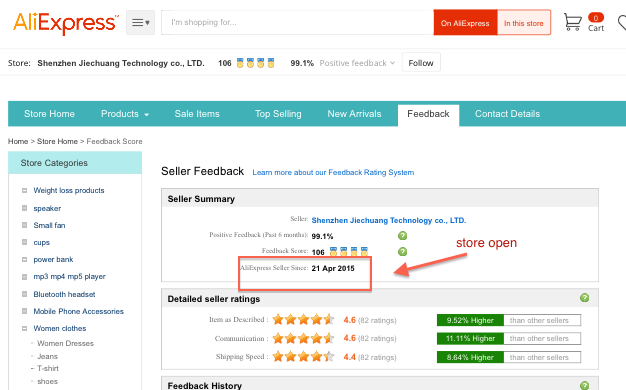This screenshot has height=390, width=626.
Task: Click help icon beside Positive Feedback 99.1%
Action: 402,236
